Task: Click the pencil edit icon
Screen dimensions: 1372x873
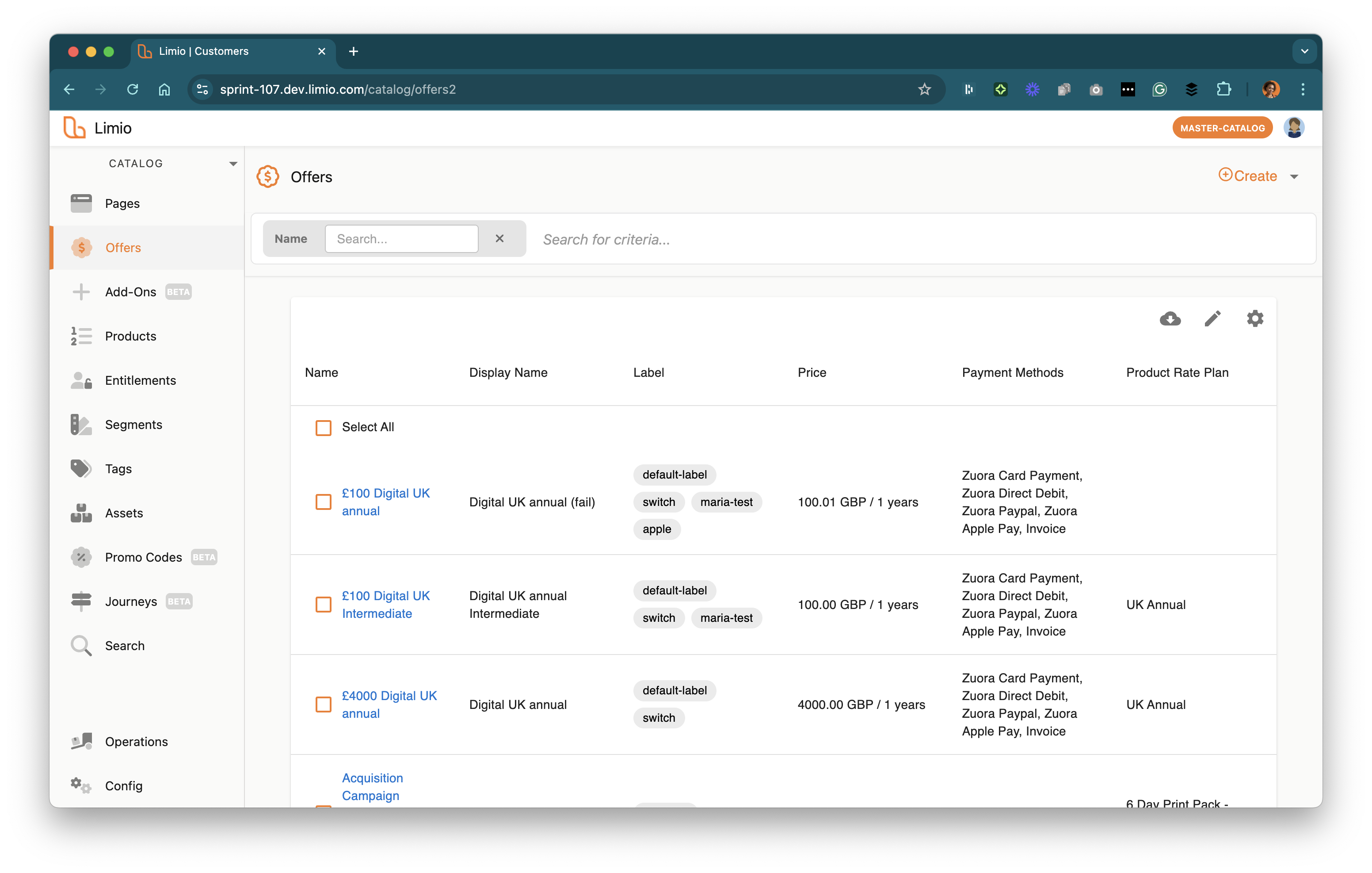Action: click(1212, 318)
